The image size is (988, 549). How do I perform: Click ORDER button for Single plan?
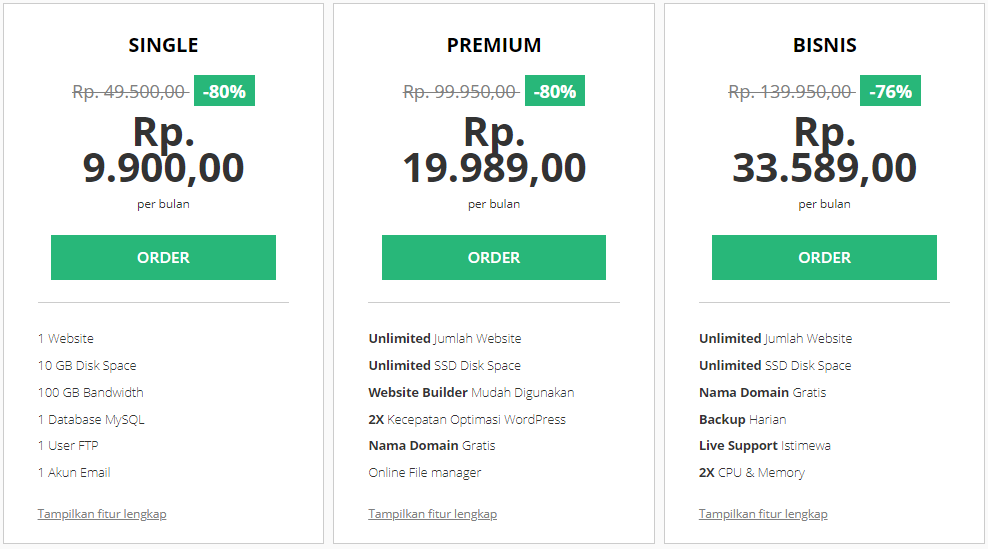point(163,257)
